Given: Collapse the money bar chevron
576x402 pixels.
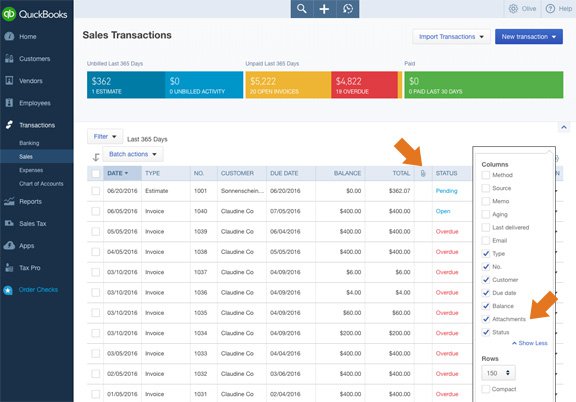Looking at the screenshot, I should pos(564,128).
